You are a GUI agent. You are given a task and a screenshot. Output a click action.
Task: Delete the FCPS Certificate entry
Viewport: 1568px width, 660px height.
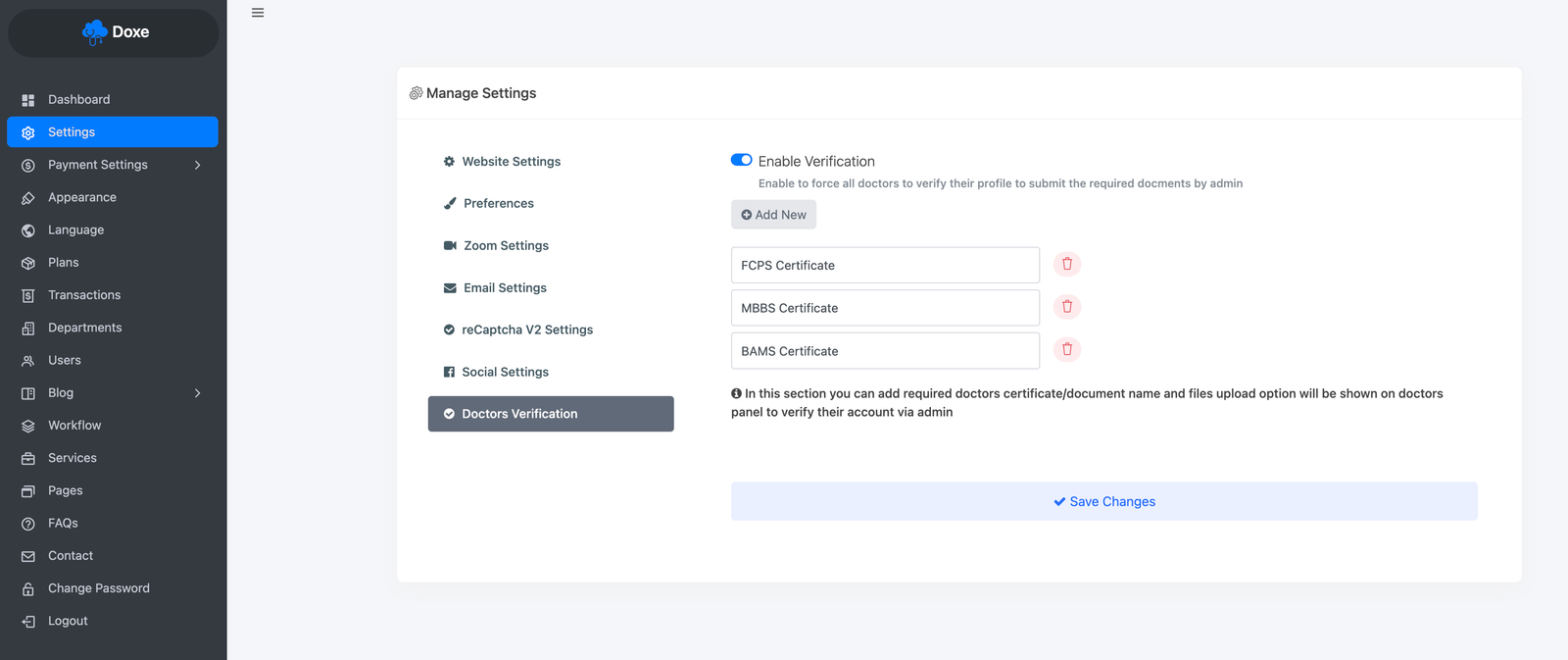coord(1067,264)
